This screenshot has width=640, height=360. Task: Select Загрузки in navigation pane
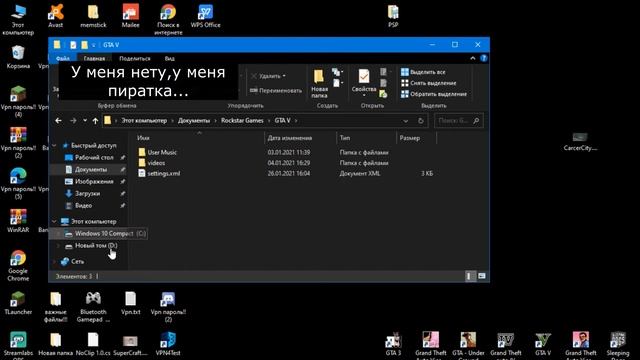coord(87,193)
